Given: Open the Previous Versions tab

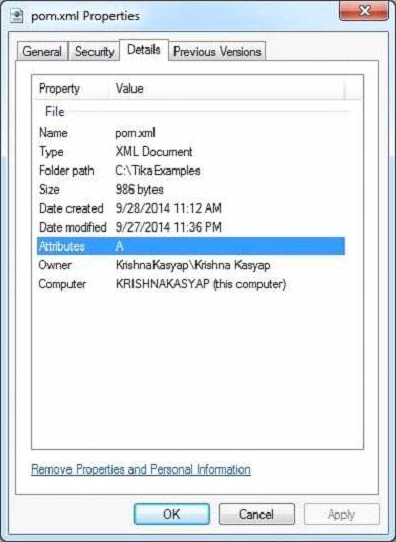Looking at the screenshot, I should (217, 52).
